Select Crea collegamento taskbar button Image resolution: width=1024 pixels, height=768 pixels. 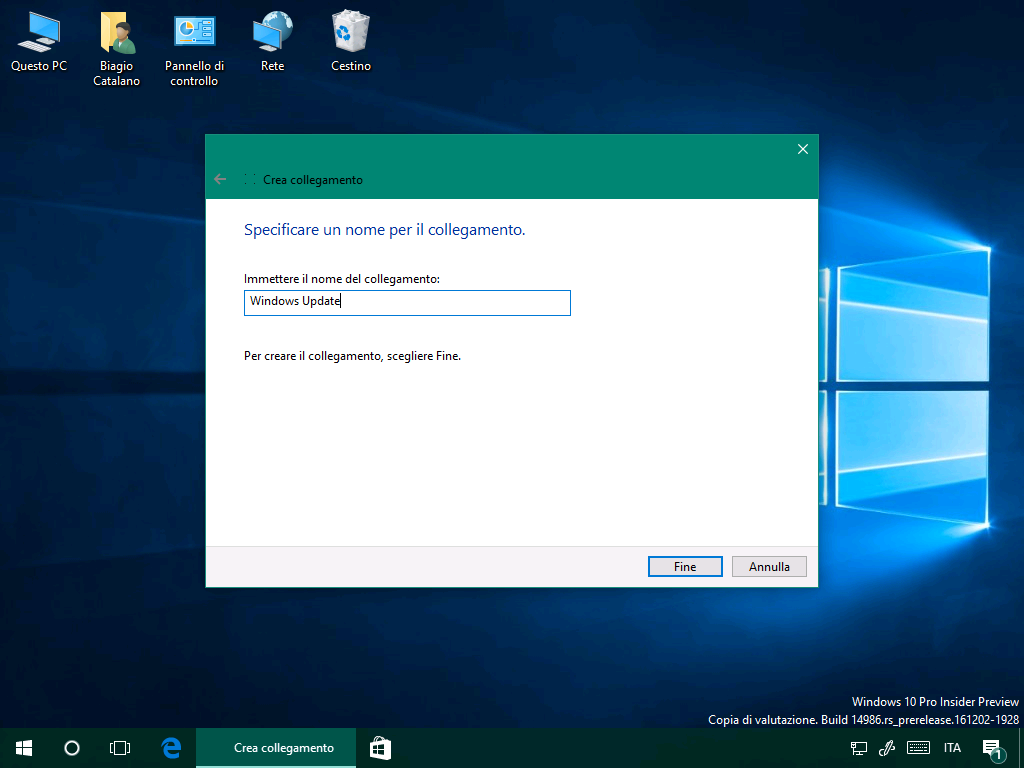coord(276,748)
